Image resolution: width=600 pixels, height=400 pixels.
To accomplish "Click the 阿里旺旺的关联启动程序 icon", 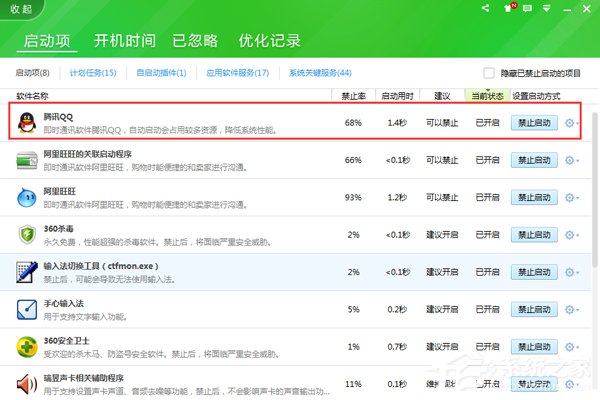I will pyautogui.click(x=27, y=160).
